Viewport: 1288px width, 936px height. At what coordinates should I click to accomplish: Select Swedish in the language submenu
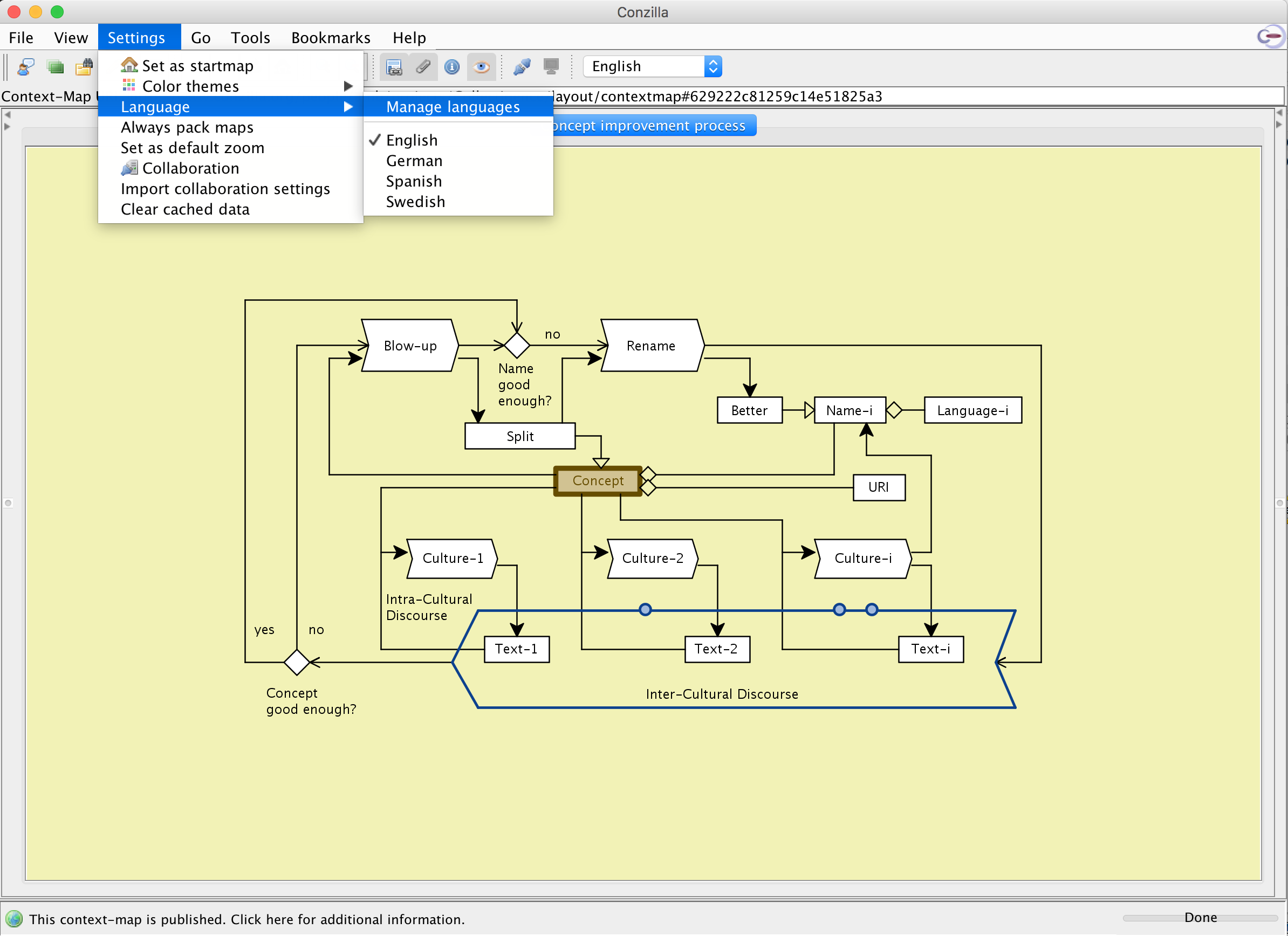pos(415,202)
